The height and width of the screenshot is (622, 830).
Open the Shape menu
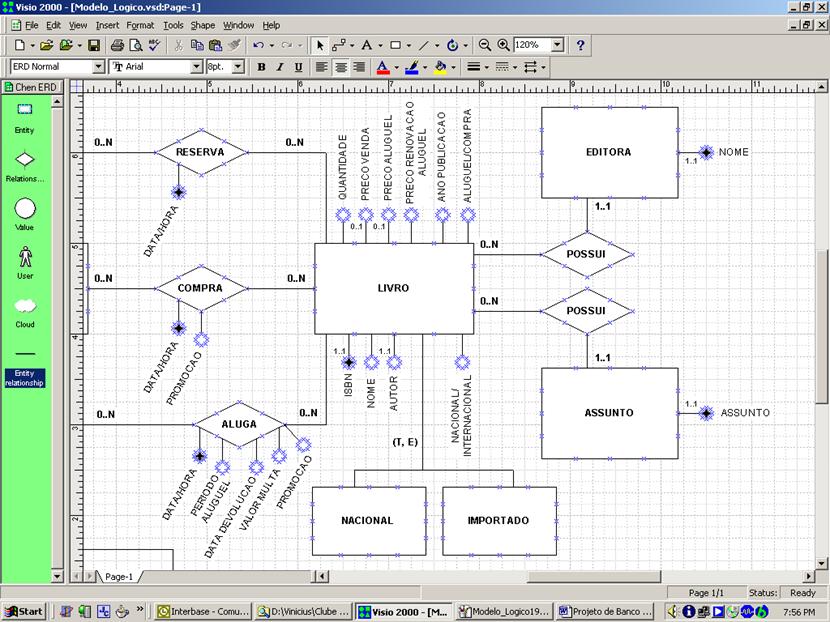pos(201,25)
